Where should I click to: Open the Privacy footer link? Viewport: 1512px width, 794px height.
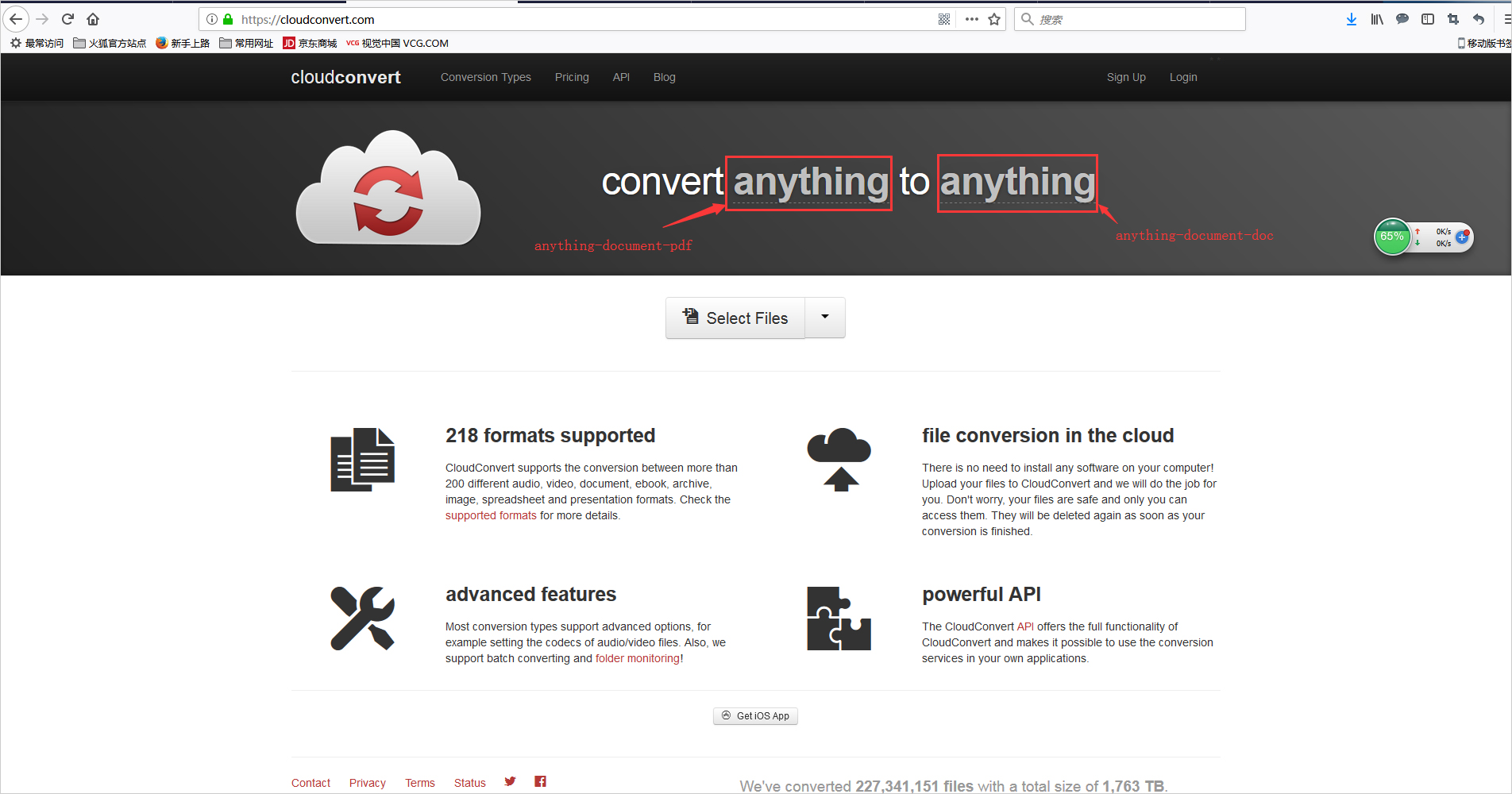368,783
